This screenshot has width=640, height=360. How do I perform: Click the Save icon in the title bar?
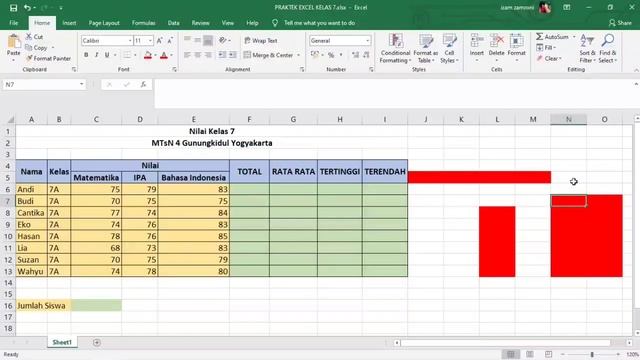coord(13,8)
